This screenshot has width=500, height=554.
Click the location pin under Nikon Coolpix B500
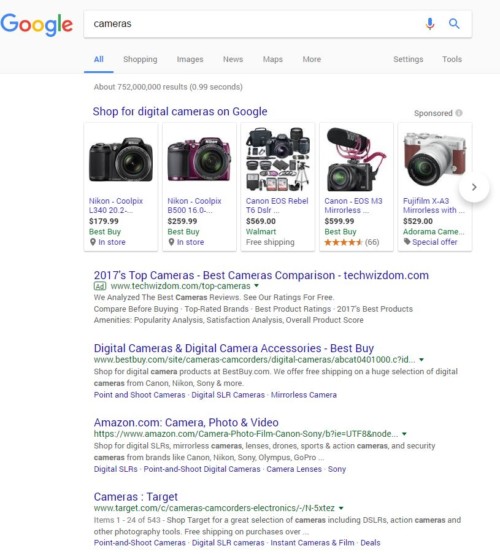171,242
